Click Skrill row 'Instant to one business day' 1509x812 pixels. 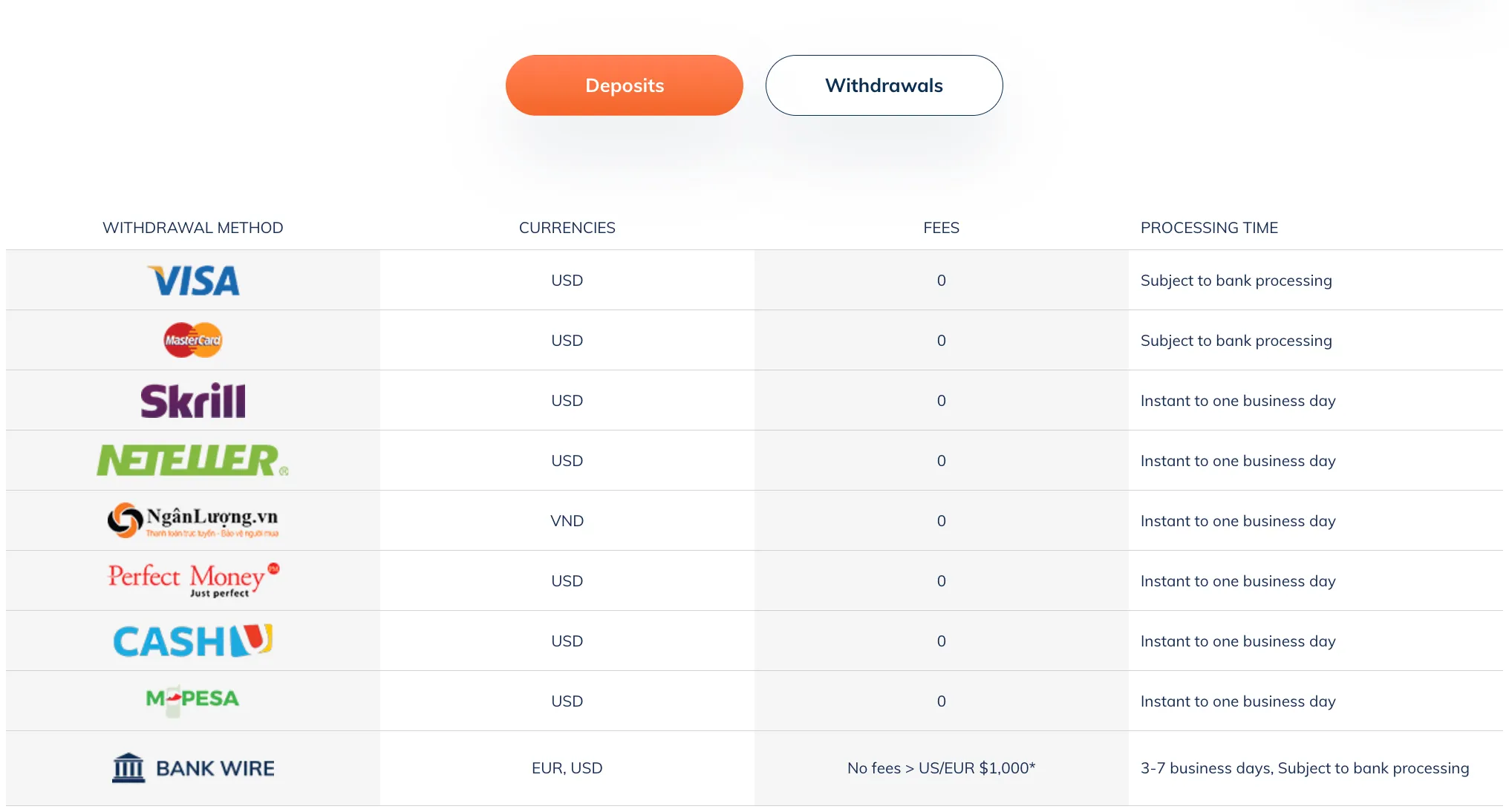point(1238,401)
